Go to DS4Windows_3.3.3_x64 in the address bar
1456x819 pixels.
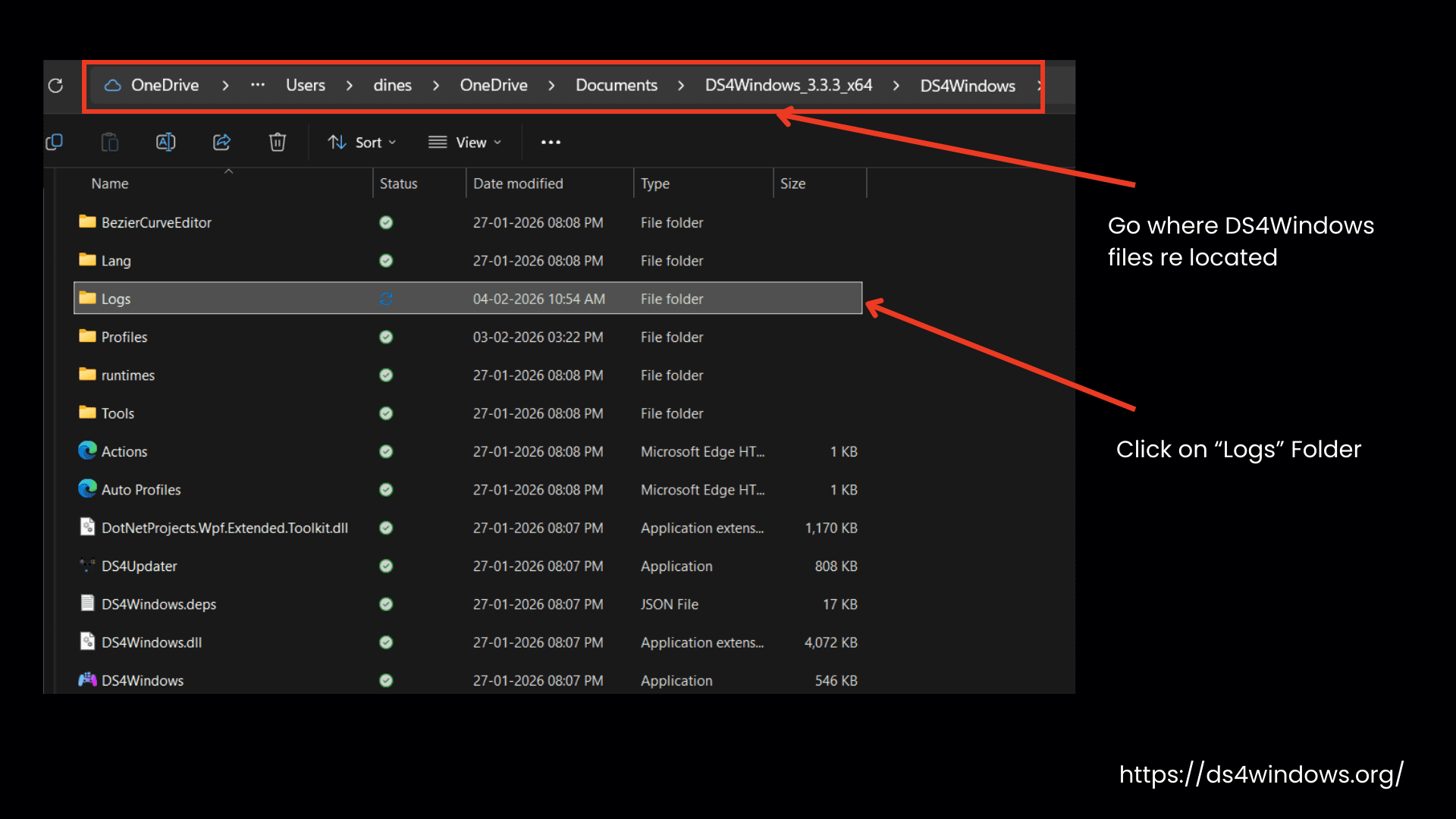tap(789, 85)
